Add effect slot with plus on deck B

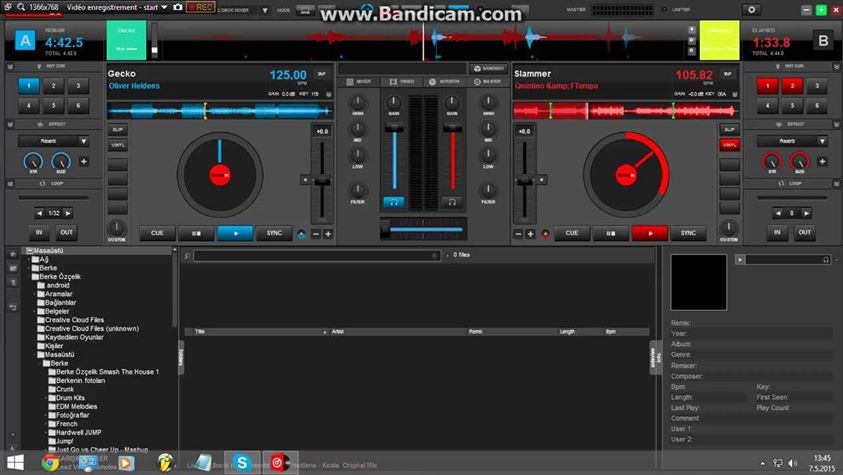pyautogui.click(x=822, y=161)
